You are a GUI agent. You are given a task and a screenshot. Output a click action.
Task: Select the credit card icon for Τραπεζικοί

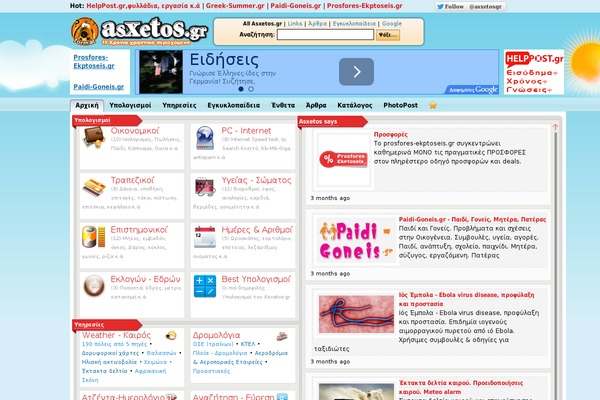pos(94,187)
